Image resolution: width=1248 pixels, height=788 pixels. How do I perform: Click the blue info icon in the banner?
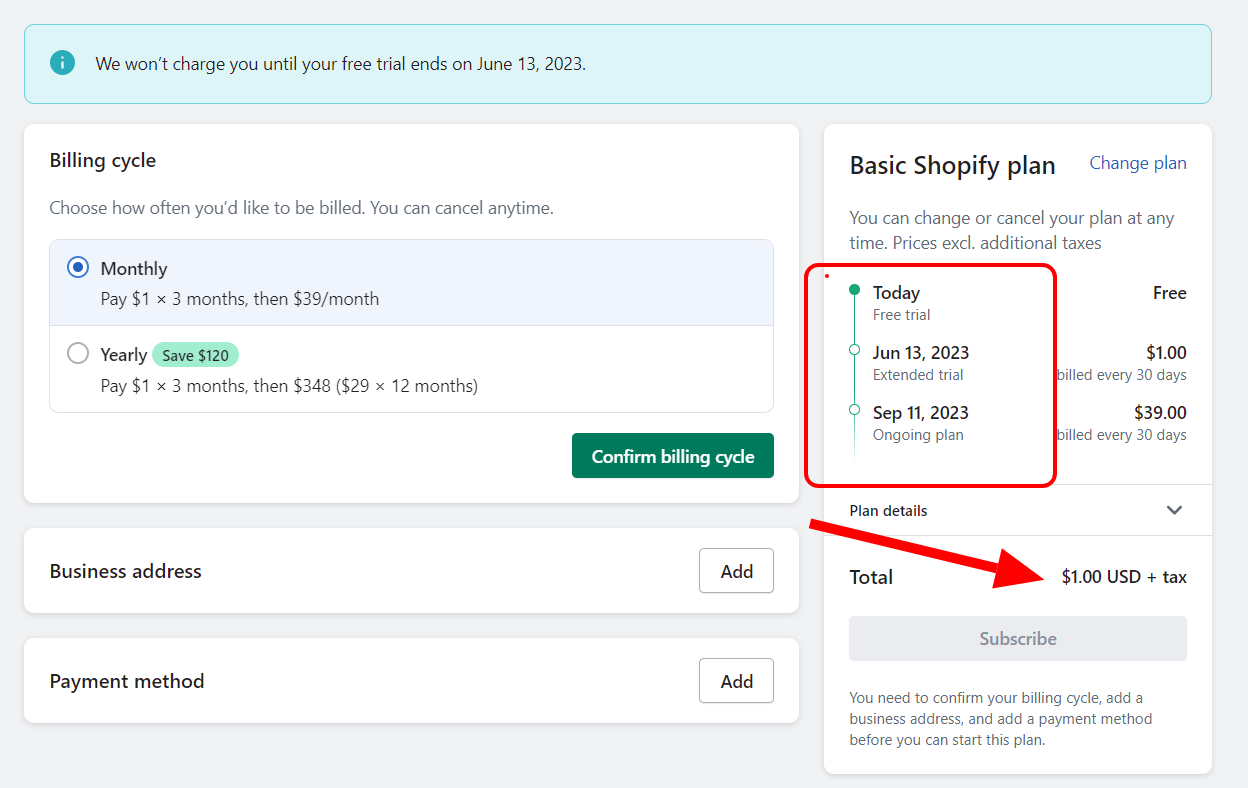(62, 62)
